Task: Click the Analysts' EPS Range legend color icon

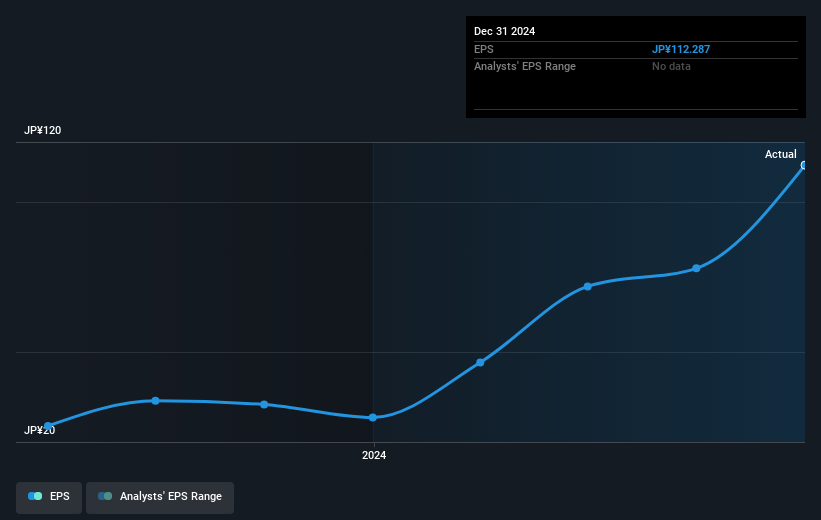Action: click(105, 496)
